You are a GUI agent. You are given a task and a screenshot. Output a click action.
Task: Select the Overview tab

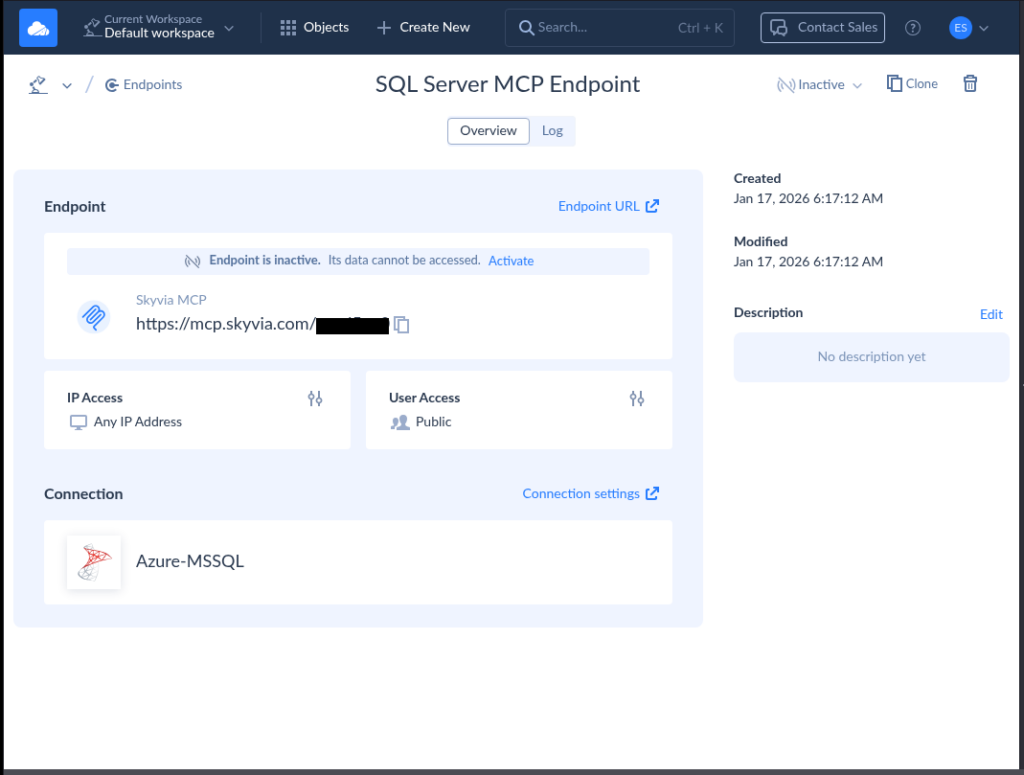click(x=488, y=130)
